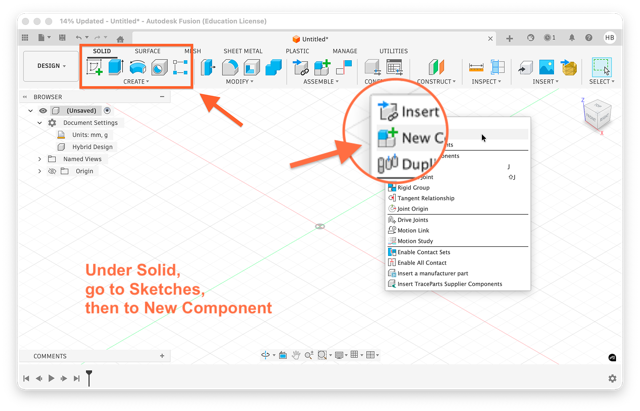
Task: Go to Home tab icon
Action: (120, 39)
